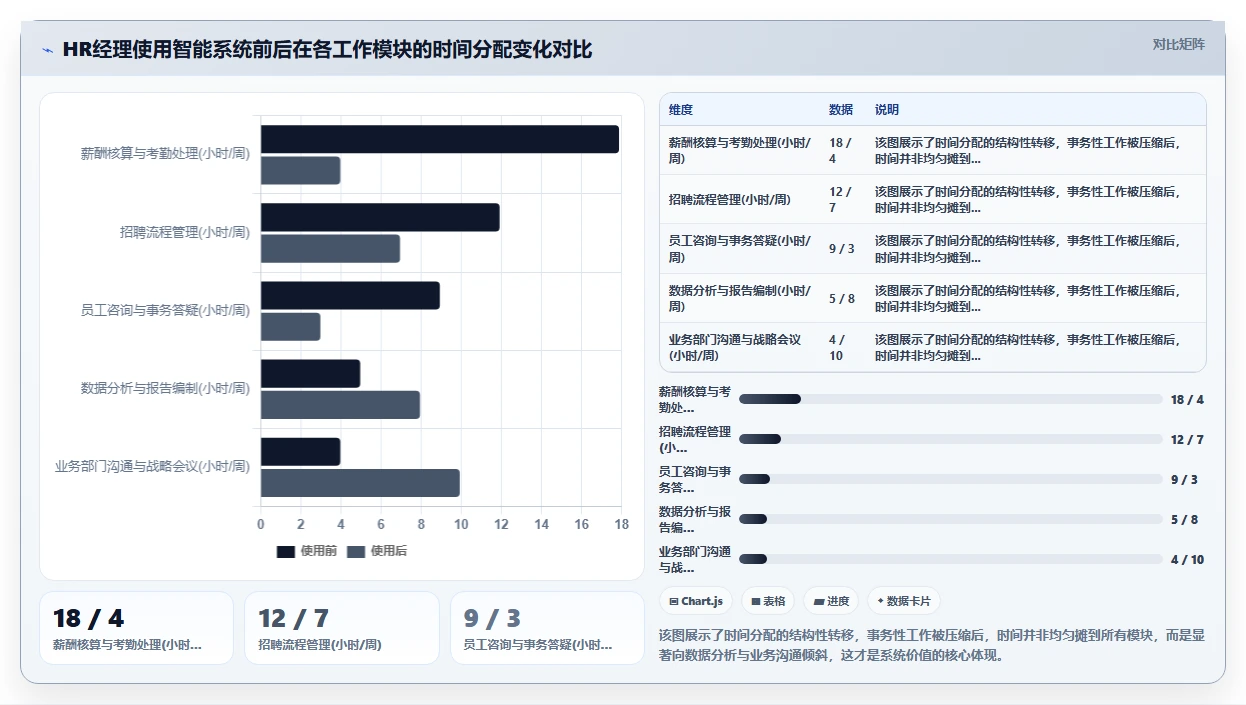
Task: Click the table data cell 12 / 7
Action: pos(844,199)
